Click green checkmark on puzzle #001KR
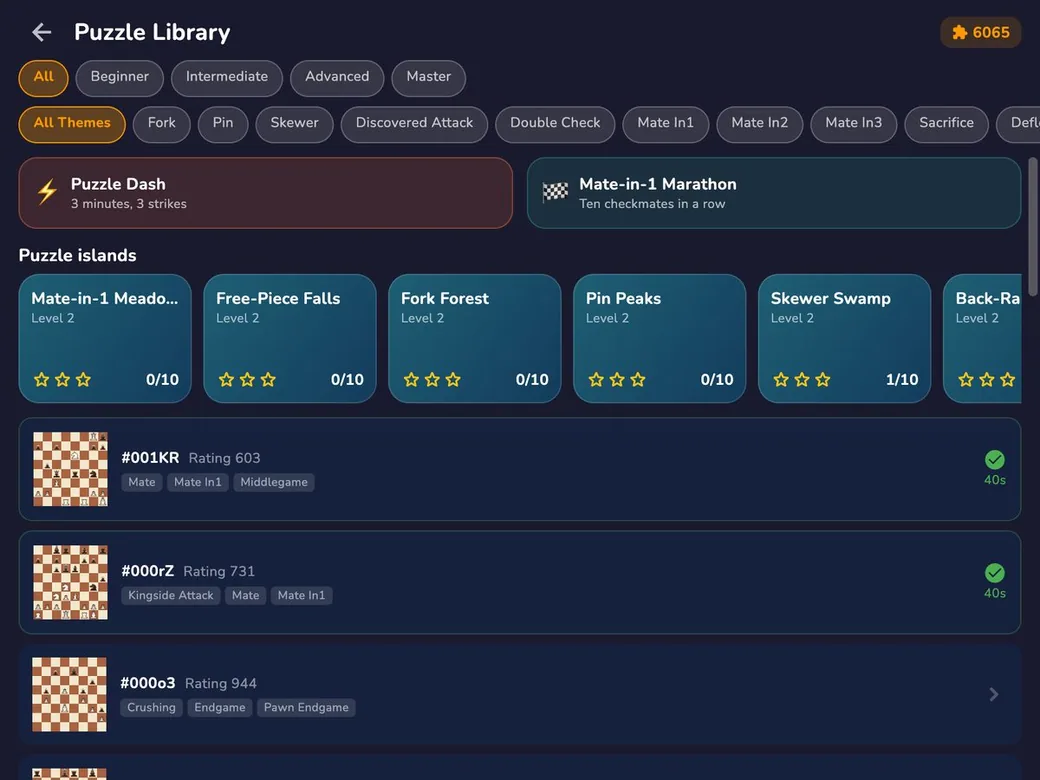The width and height of the screenshot is (1040, 780). 994,460
